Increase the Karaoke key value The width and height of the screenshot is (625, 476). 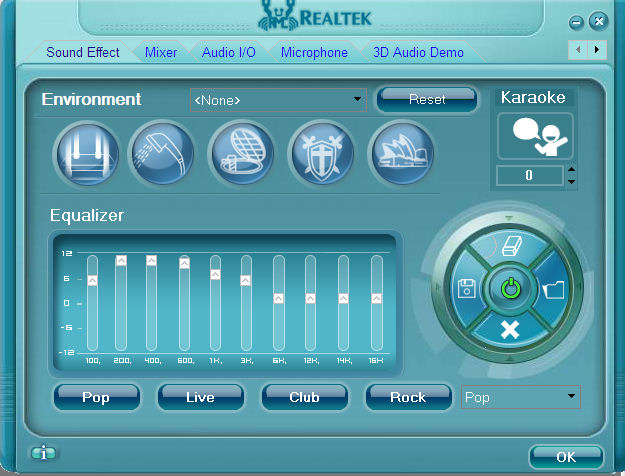tap(572, 169)
